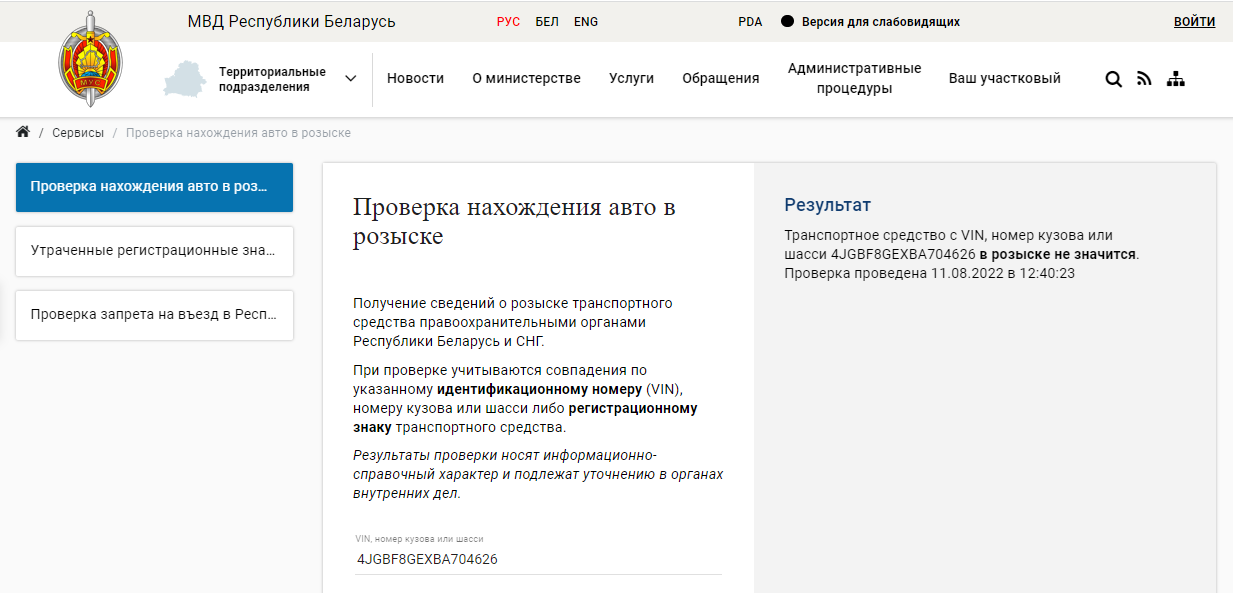Open the Ваш участковый menu

tap(1004, 78)
